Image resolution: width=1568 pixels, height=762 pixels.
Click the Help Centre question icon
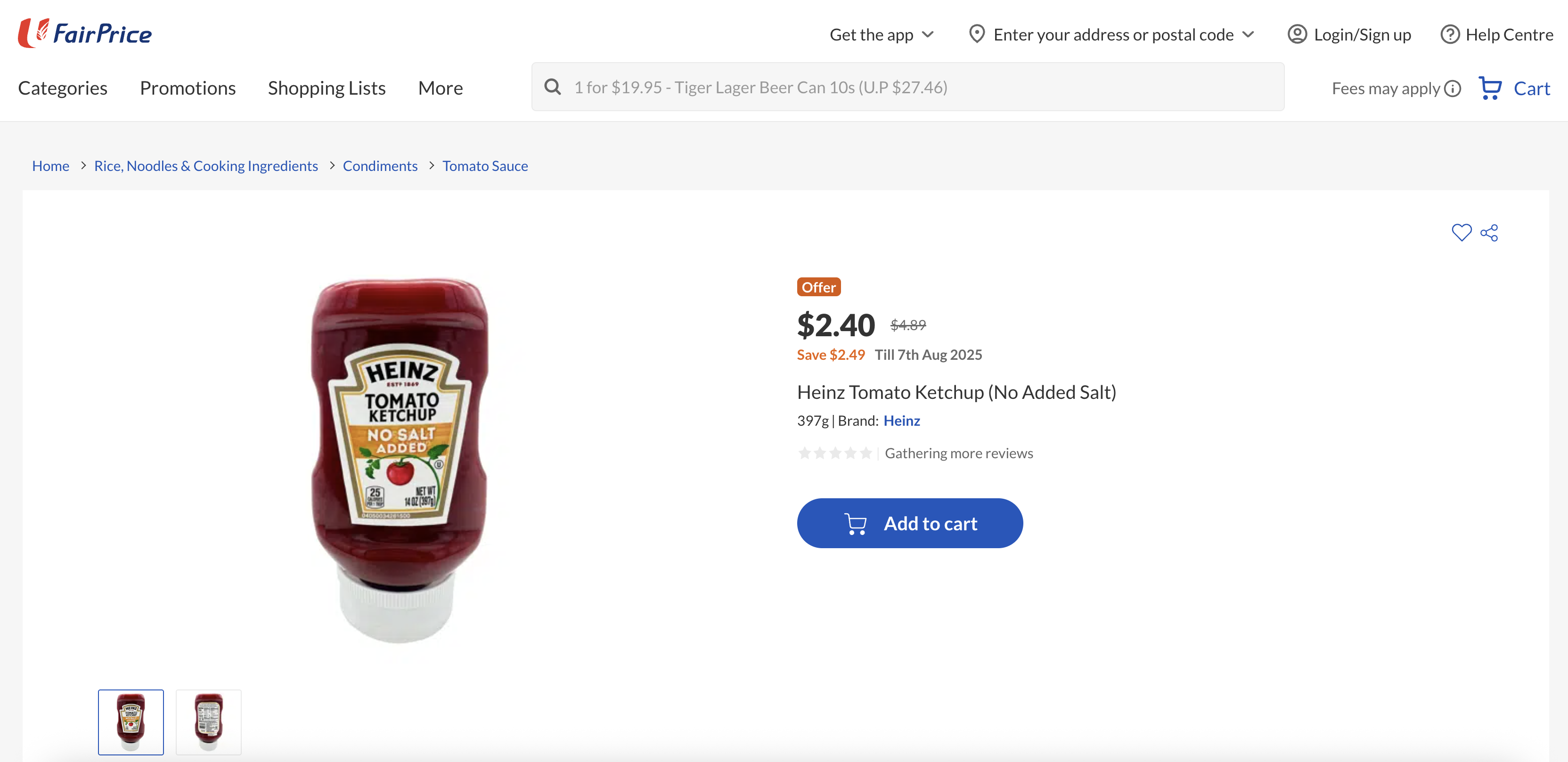tap(1449, 35)
